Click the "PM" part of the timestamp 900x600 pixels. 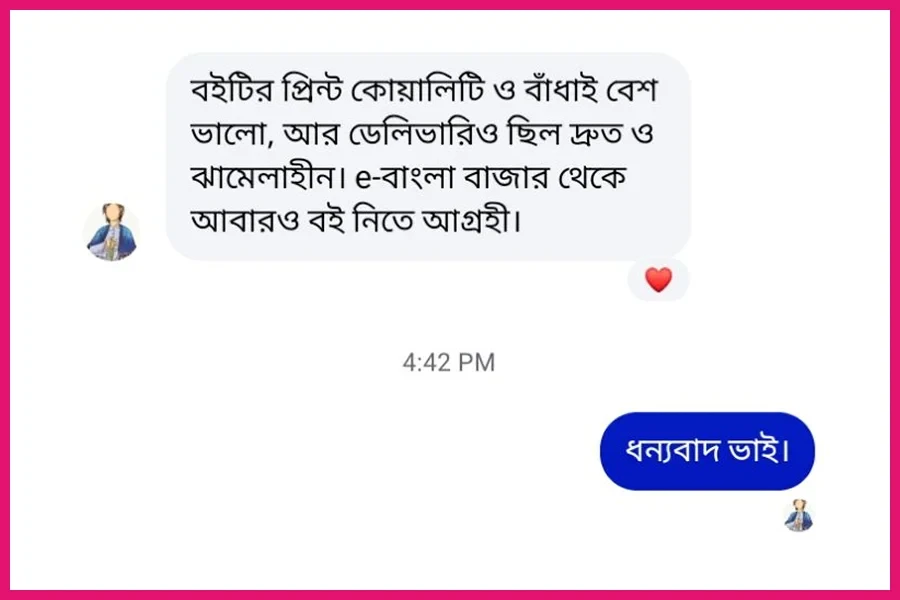[x=476, y=363]
